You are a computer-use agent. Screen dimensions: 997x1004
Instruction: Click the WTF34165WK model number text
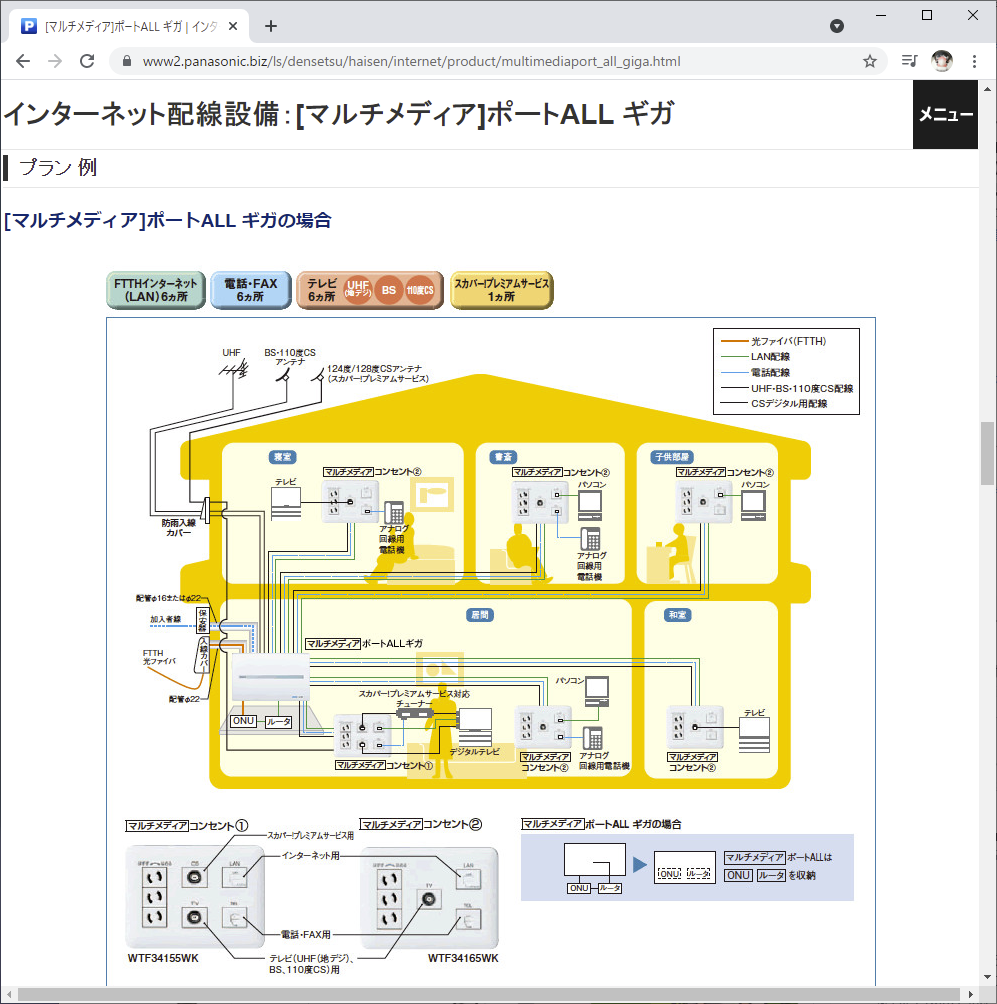[463, 959]
